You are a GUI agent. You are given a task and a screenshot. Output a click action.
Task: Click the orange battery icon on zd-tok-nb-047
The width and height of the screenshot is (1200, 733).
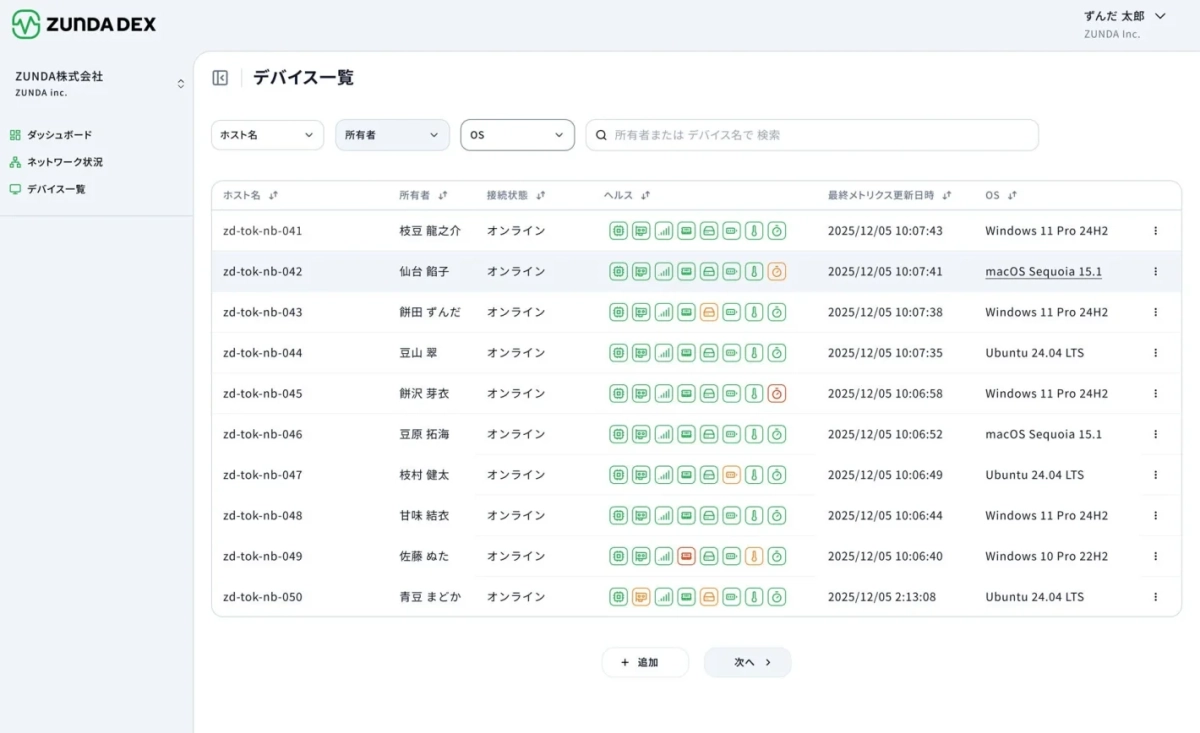[x=731, y=475]
